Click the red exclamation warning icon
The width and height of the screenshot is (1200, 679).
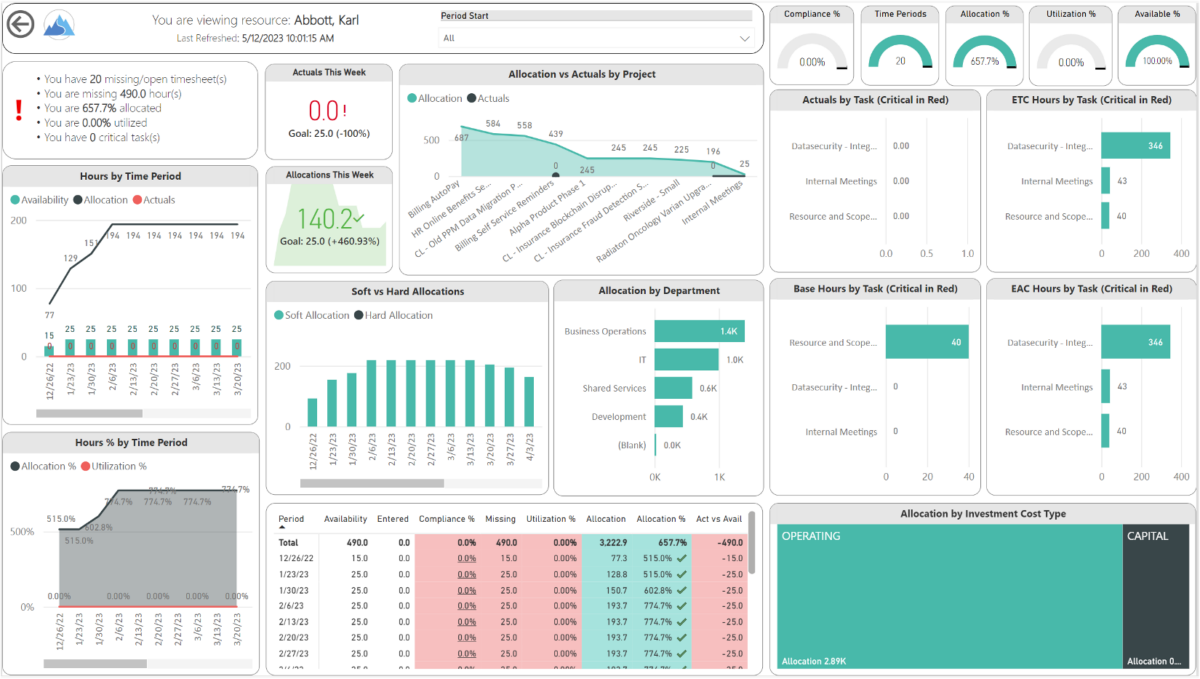(x=18, y=111)
